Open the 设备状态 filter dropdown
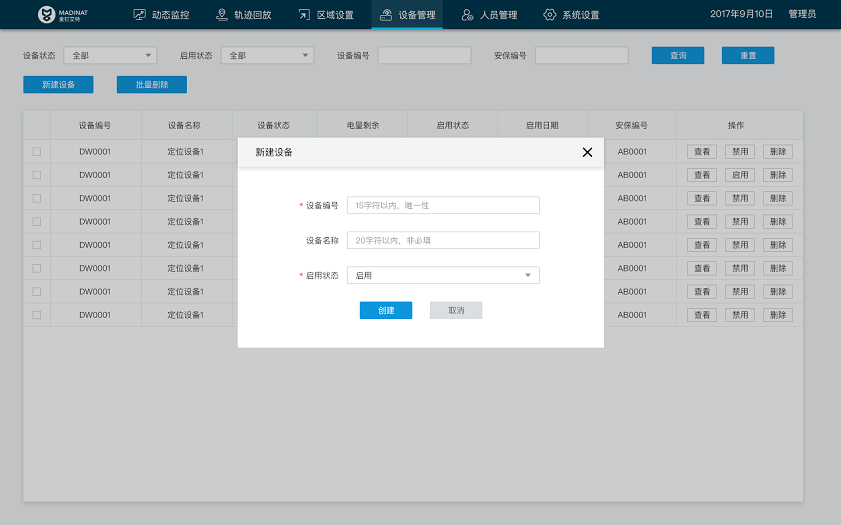Screen dimensions: 841x525 pyautogui.click(x=110, y=56)
